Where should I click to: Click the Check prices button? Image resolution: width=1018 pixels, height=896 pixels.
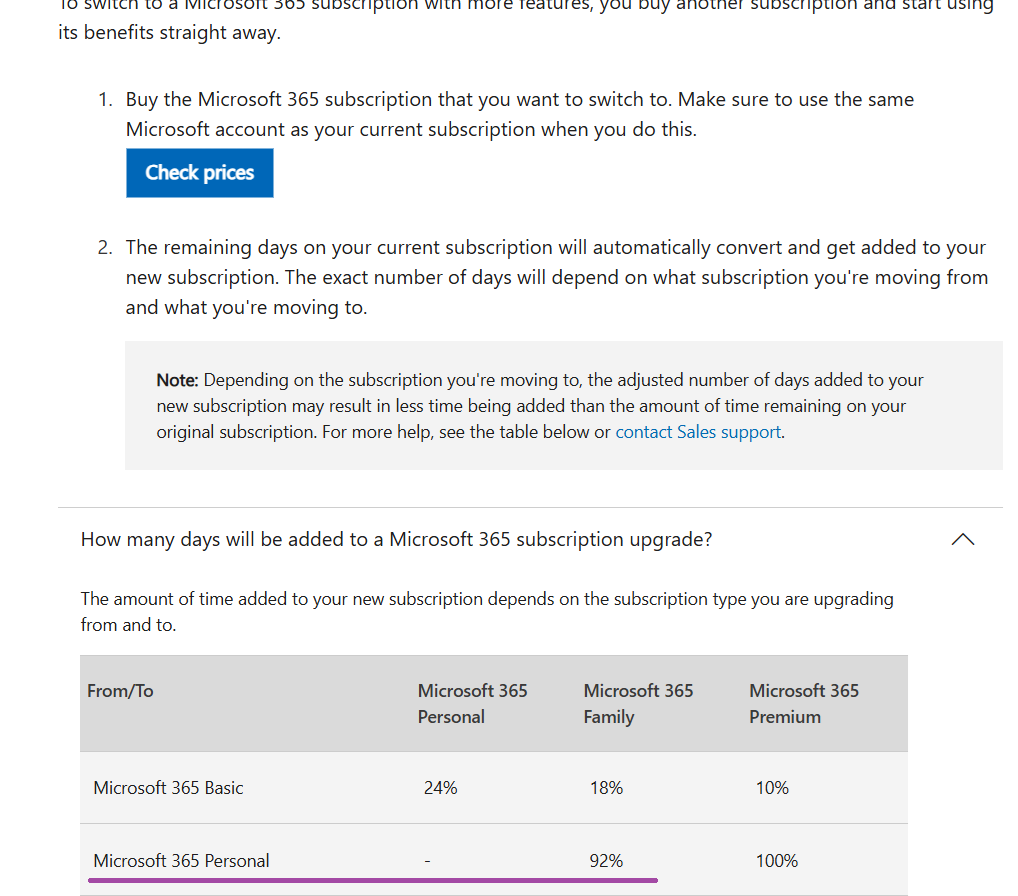click(199, 173)
